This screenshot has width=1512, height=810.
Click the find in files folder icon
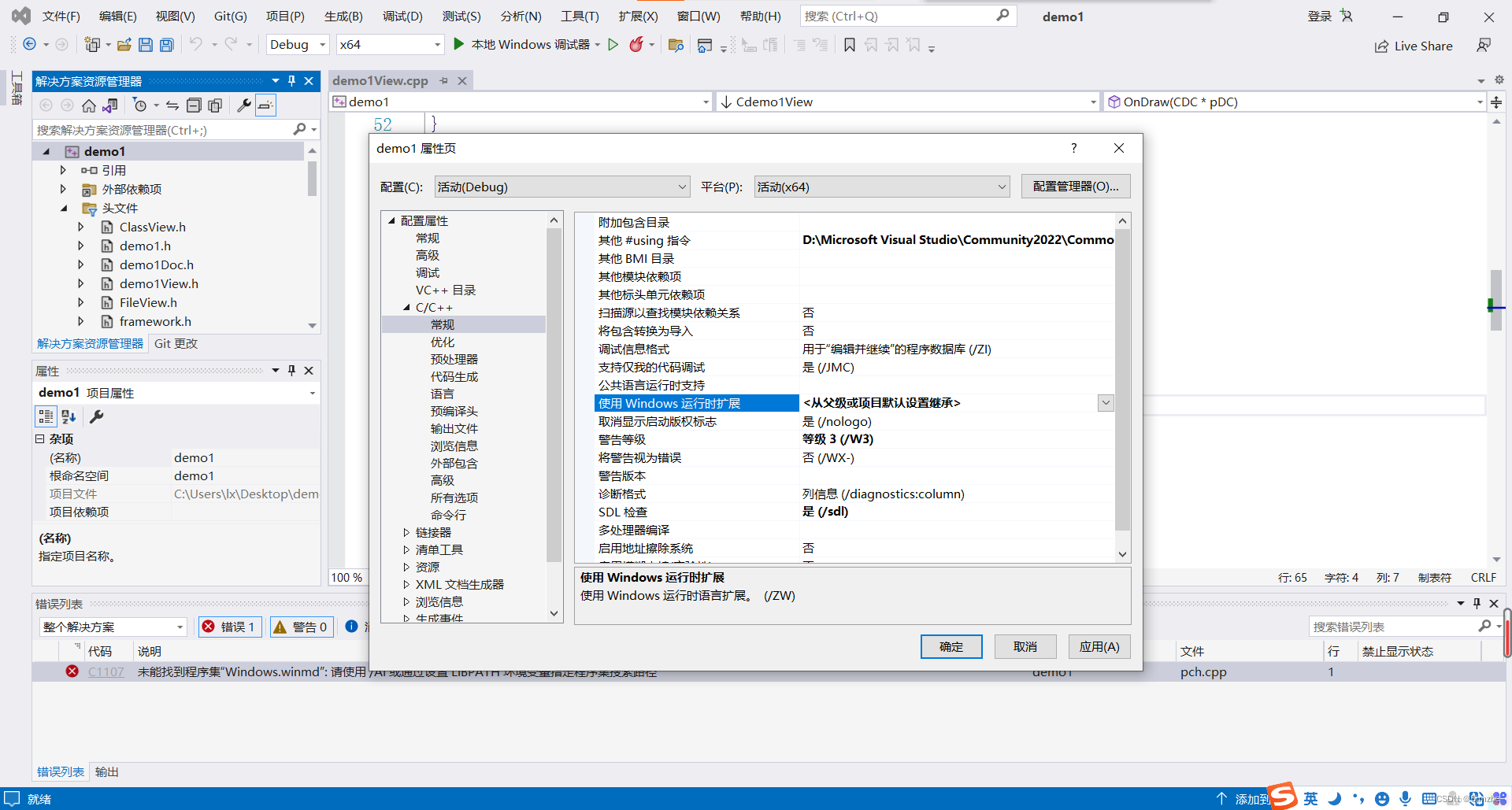675,45
